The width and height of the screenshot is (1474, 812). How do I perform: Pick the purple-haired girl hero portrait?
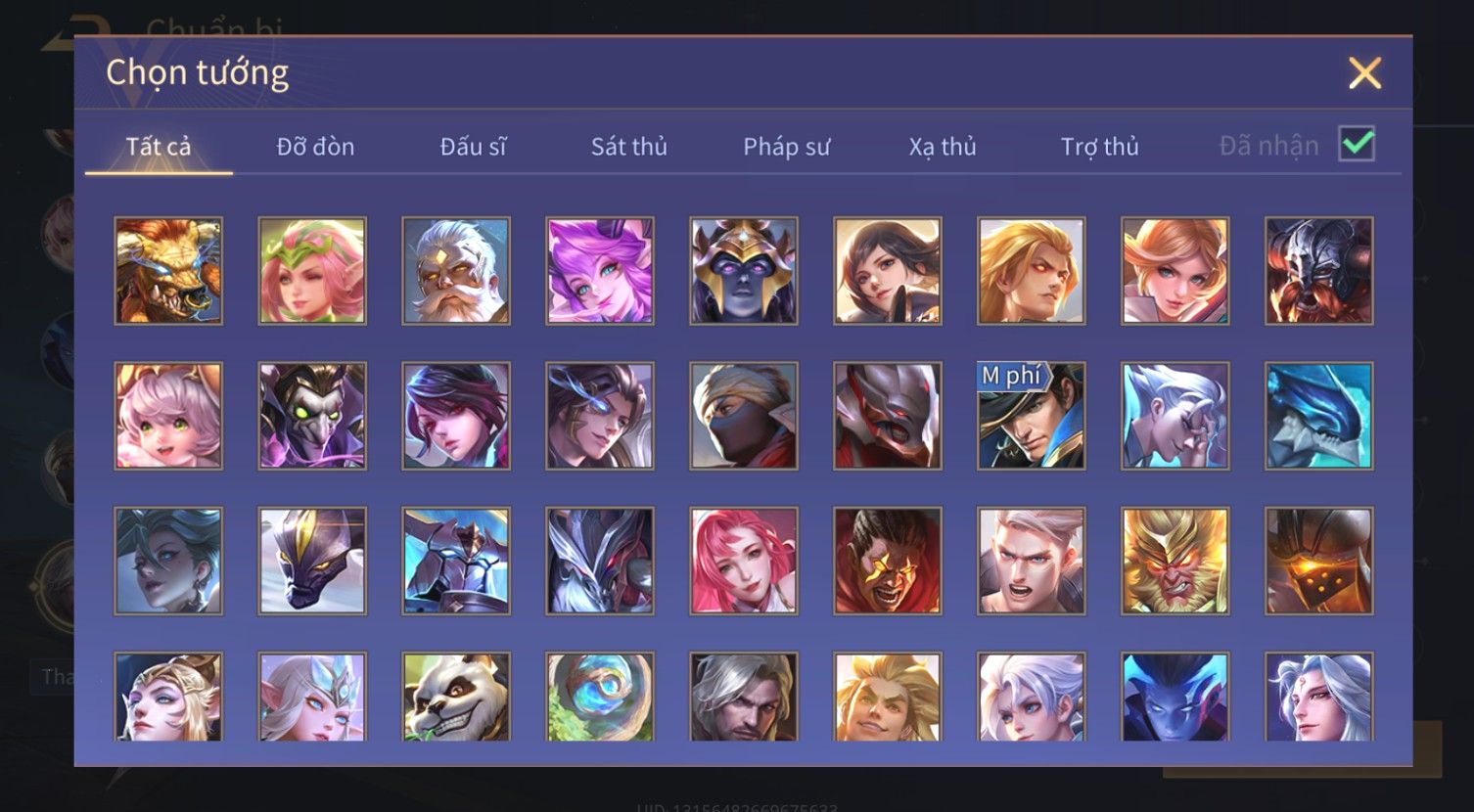pos(600,271)
